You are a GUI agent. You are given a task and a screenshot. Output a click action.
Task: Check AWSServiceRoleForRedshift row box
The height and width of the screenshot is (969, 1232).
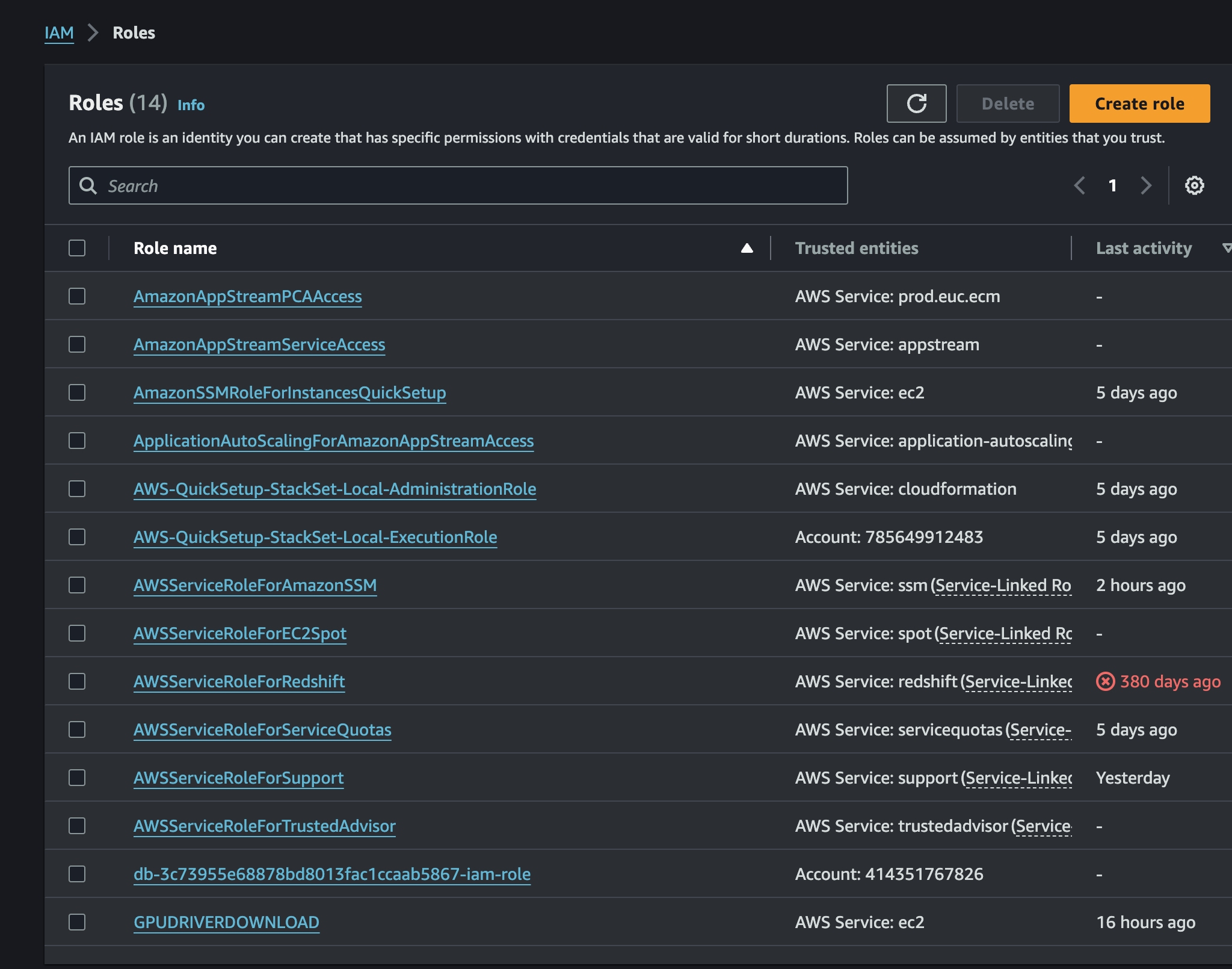(77, 681)
